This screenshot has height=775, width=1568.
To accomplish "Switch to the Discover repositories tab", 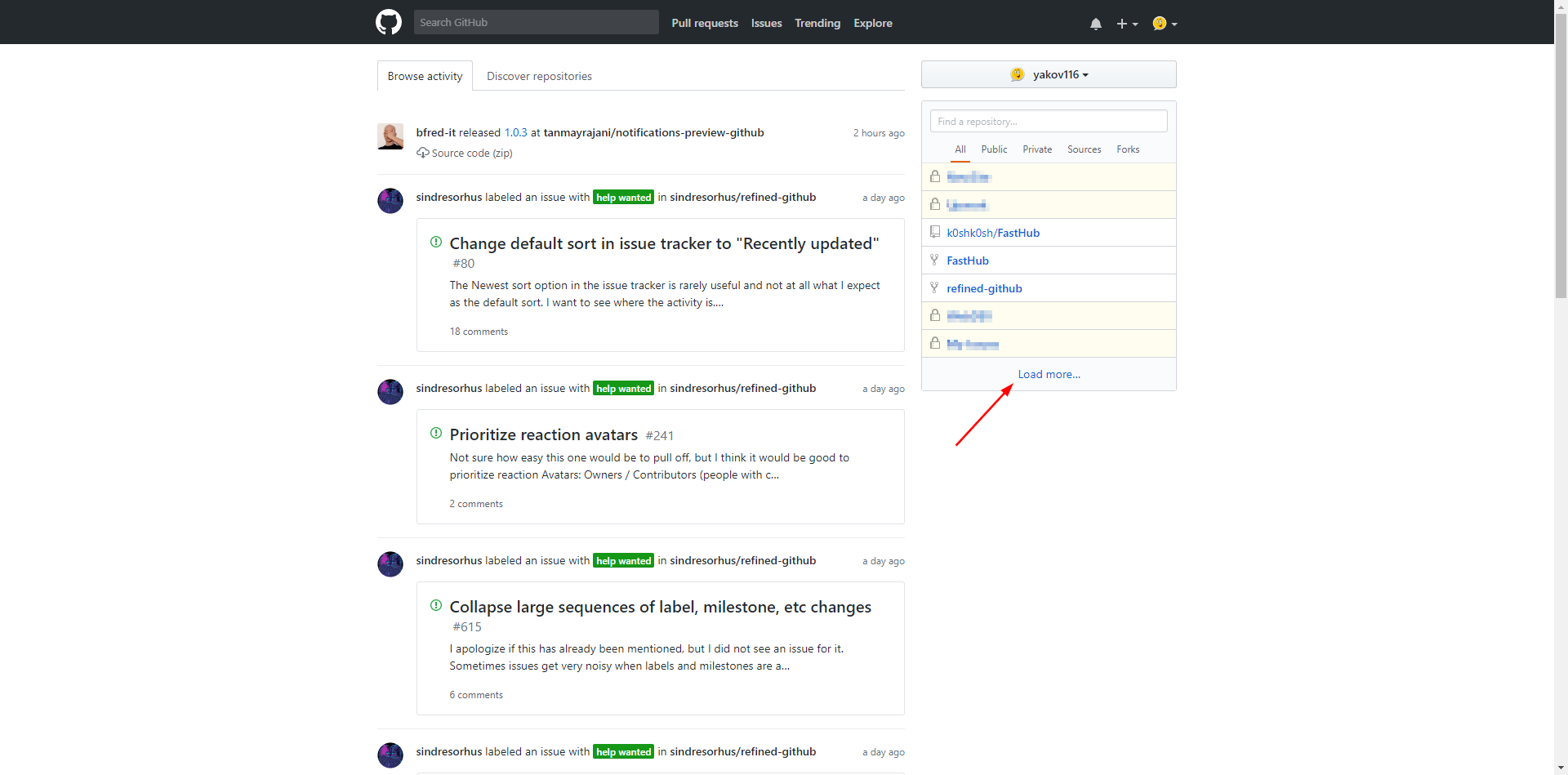I will coord(538,75).
